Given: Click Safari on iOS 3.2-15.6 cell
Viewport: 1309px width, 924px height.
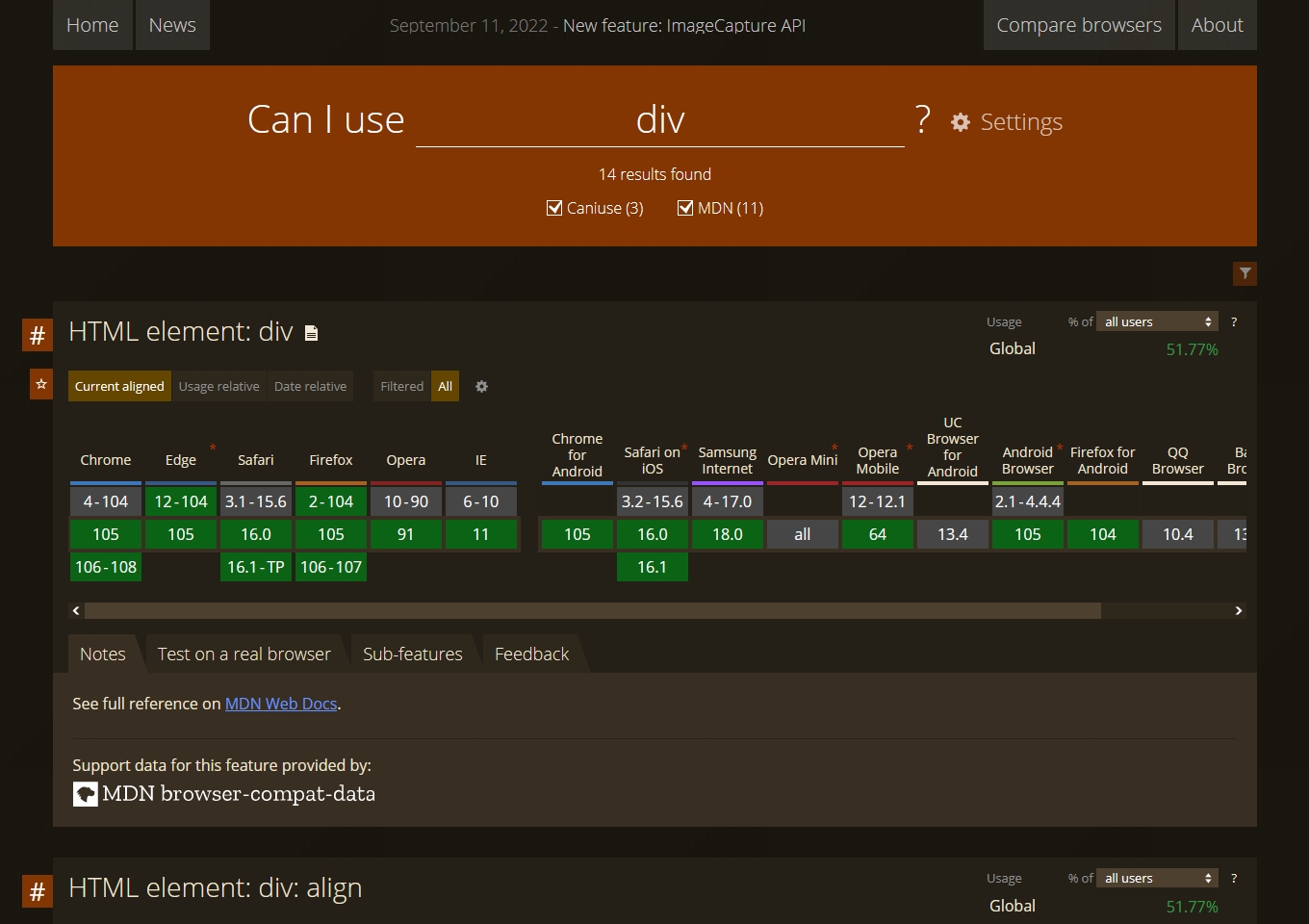Looking at the screenshot, I should [x=653, y=501].
